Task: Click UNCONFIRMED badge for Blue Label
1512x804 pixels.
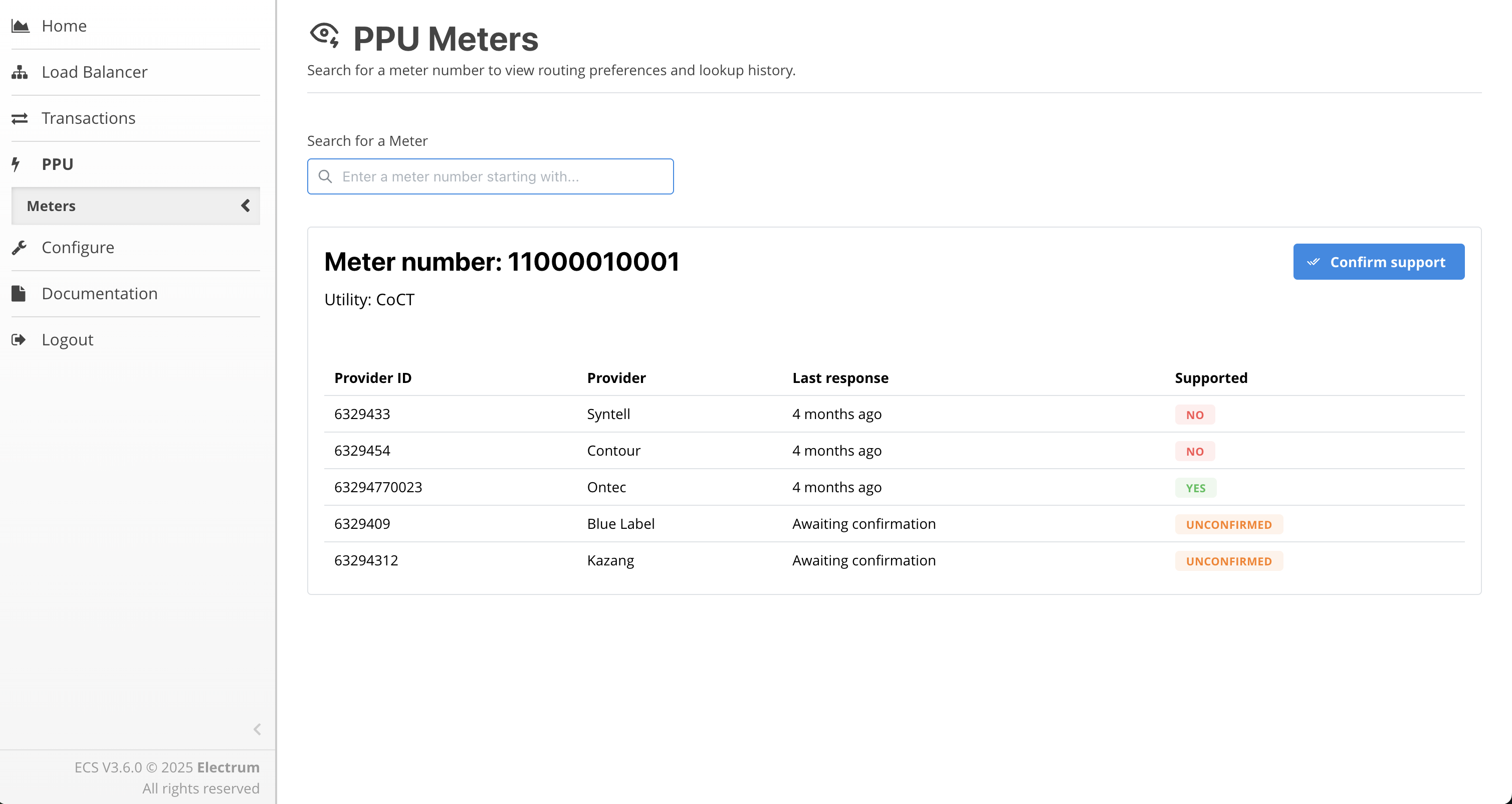Action: (x=1228, y=525)
